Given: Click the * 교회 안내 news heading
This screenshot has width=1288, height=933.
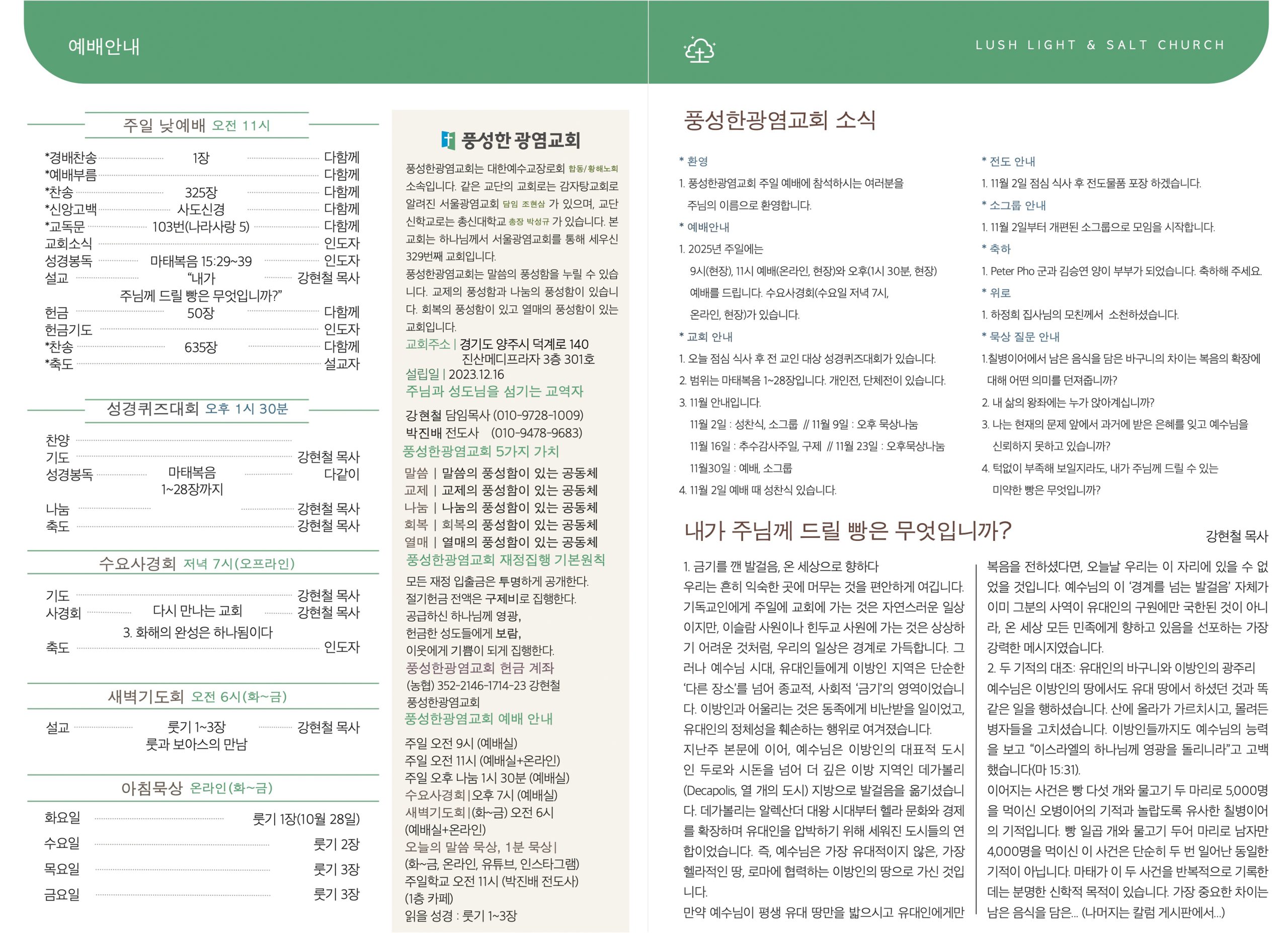Looking at the screenshot, I should coord(706,337).
